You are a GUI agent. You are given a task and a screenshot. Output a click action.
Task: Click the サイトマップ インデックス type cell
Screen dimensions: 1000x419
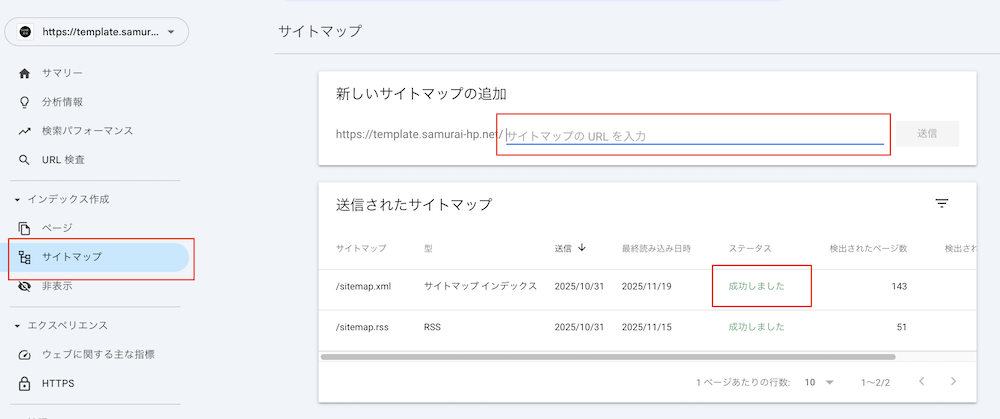pos(480,286)
